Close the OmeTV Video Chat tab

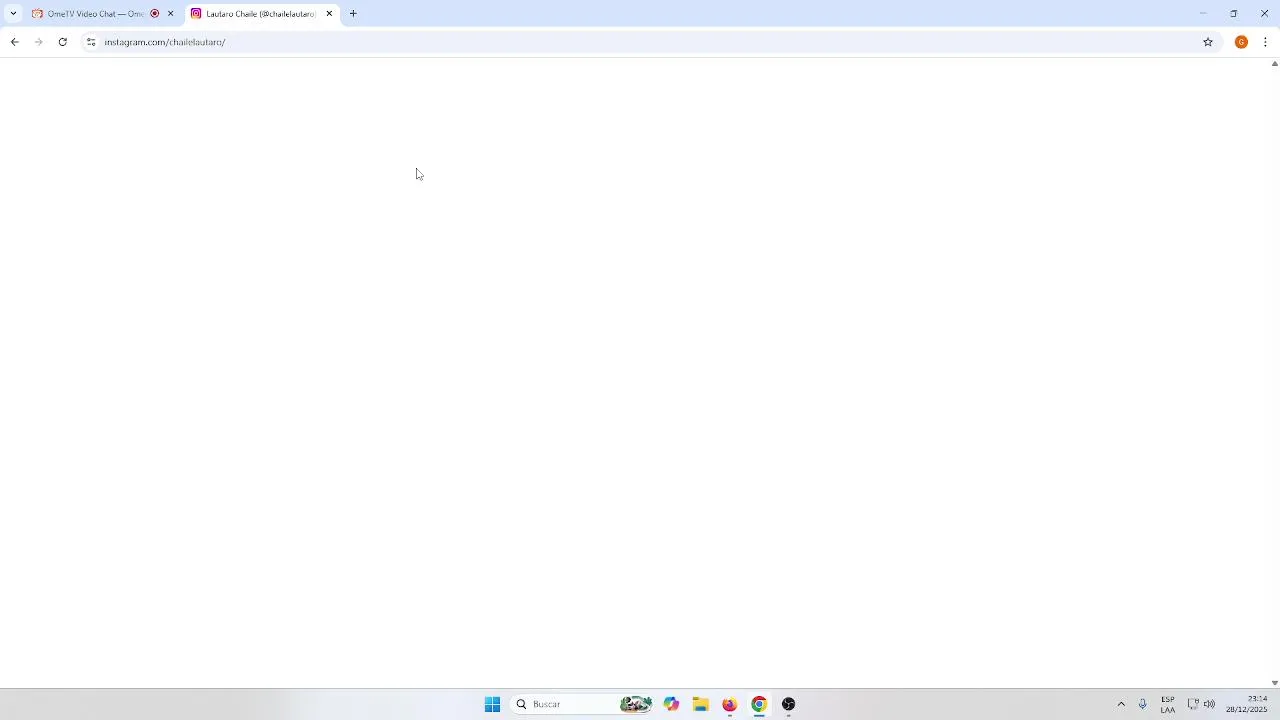point(171,14)
